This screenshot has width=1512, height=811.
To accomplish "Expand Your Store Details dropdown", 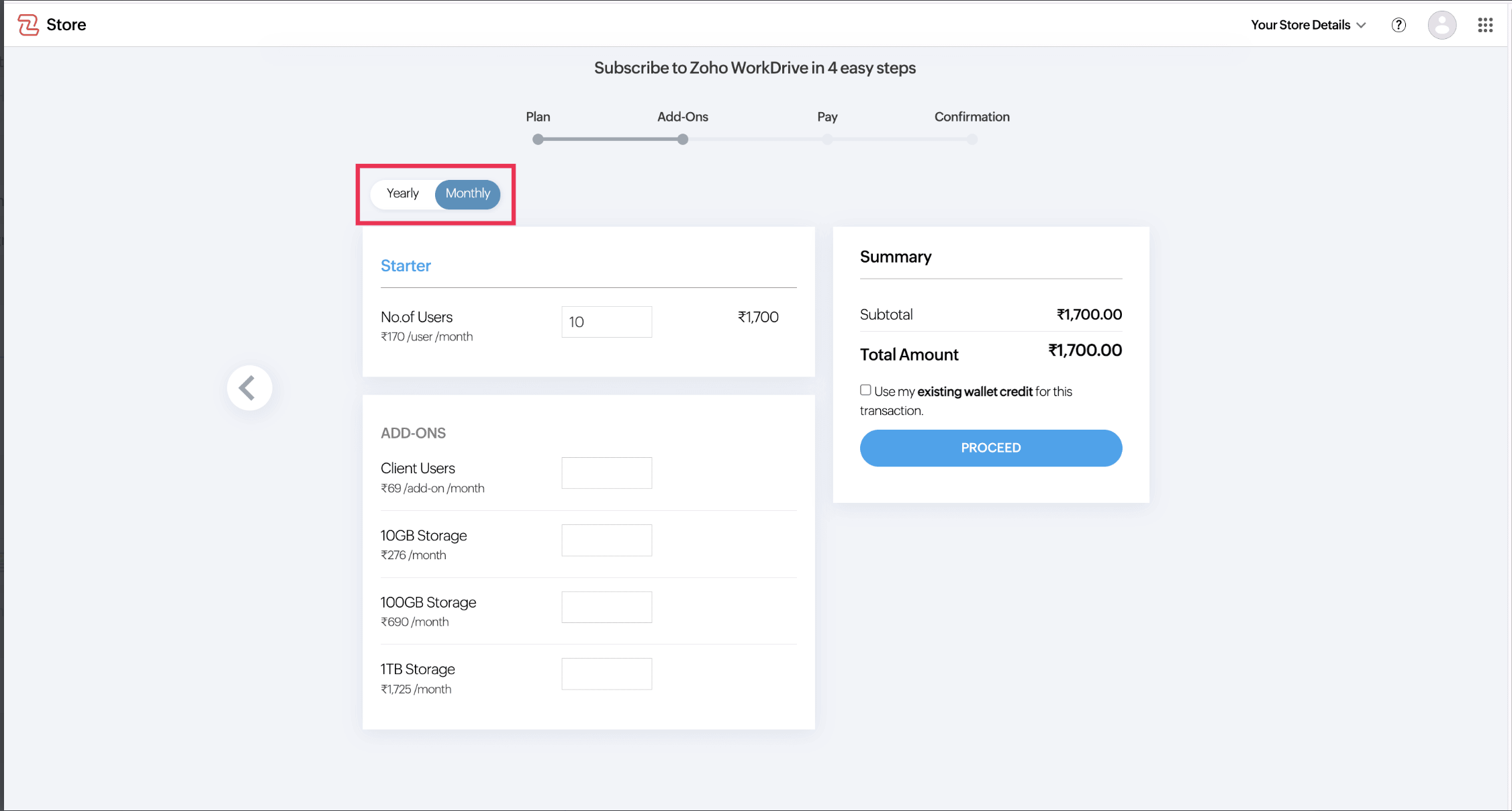I will click(x=1308, y=25).
